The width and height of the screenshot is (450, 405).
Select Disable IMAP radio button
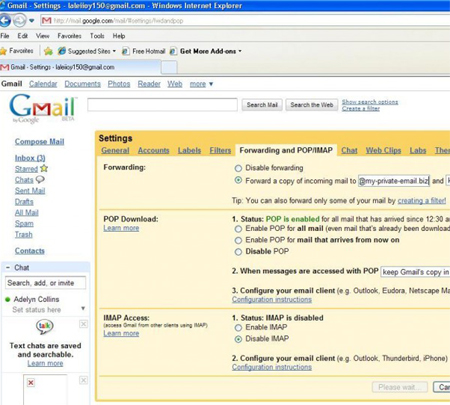pos(238,339)
